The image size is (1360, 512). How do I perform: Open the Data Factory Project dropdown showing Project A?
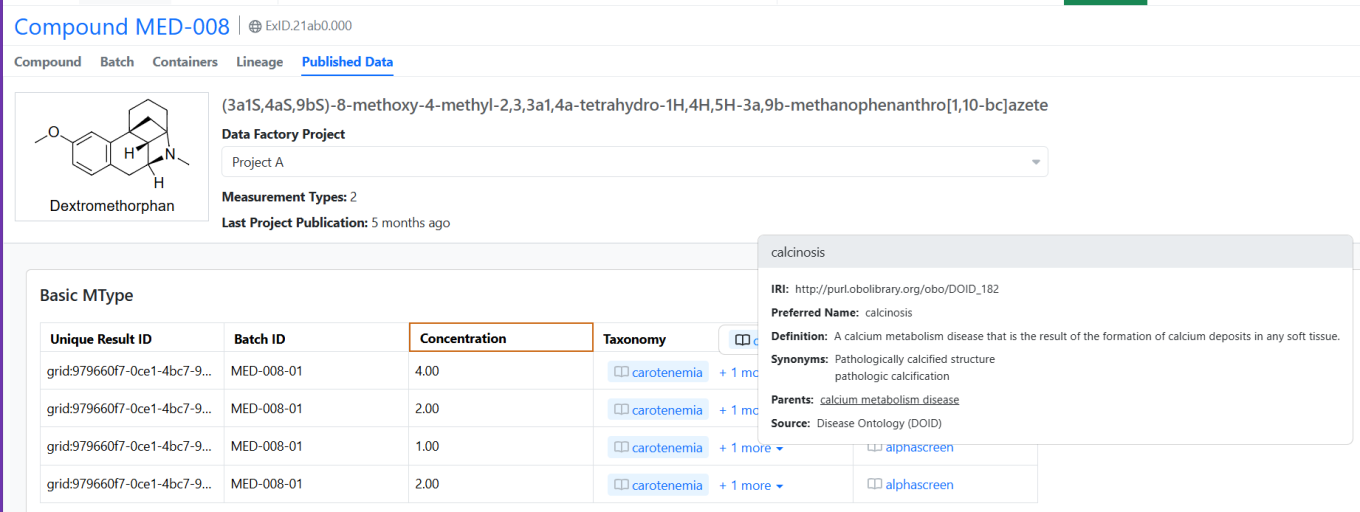[x=635, y=162]
